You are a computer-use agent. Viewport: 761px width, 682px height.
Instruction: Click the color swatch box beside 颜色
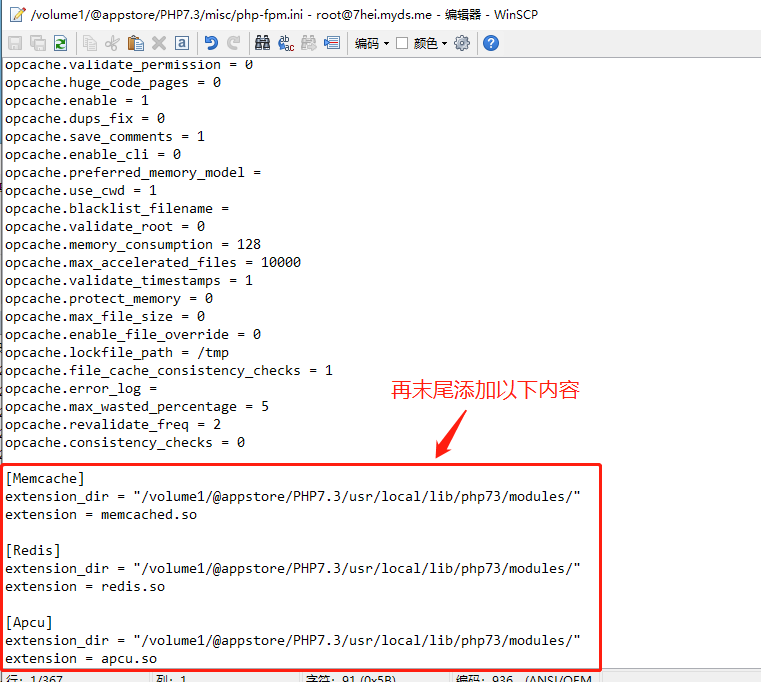pyautogui.click(x=402, y=43)
